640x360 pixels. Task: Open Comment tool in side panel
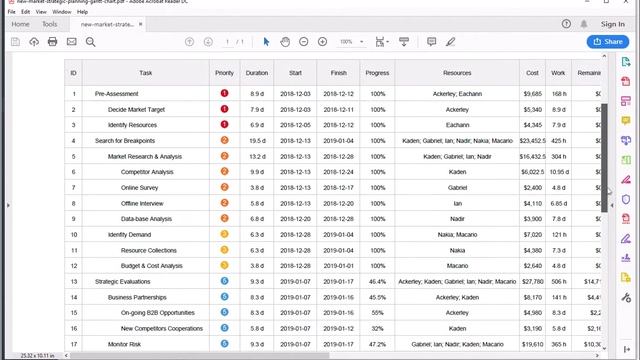626,120
